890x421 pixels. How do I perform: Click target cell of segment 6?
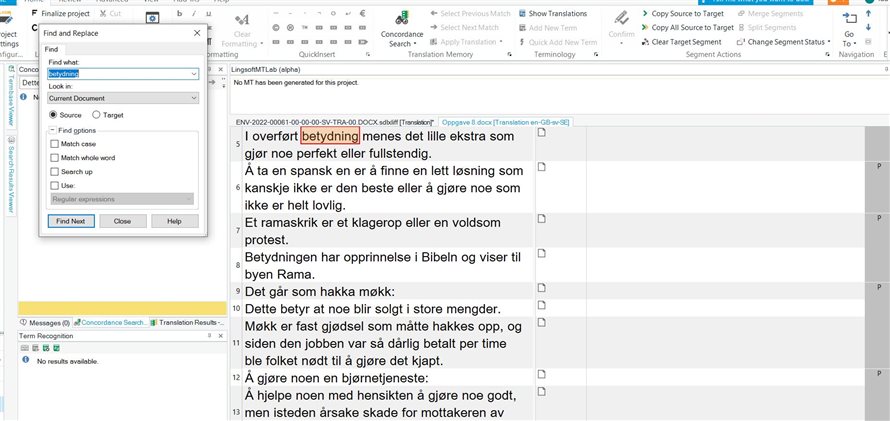point(725,187)
